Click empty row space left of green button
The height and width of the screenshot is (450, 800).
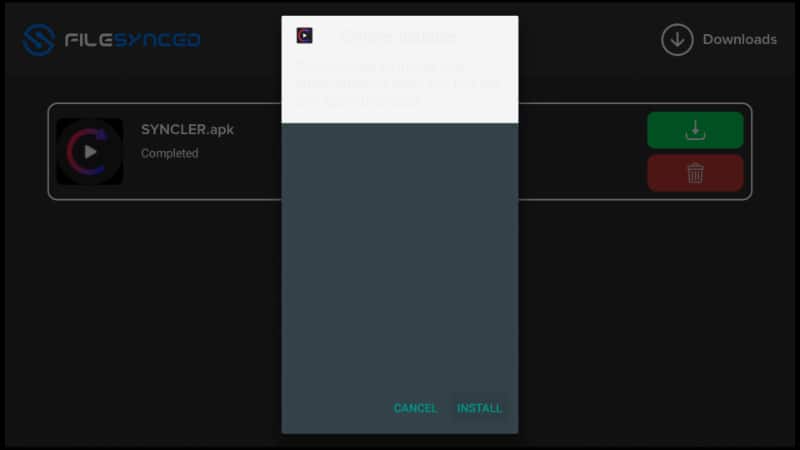pyautogui.click(x=582, y=152)
